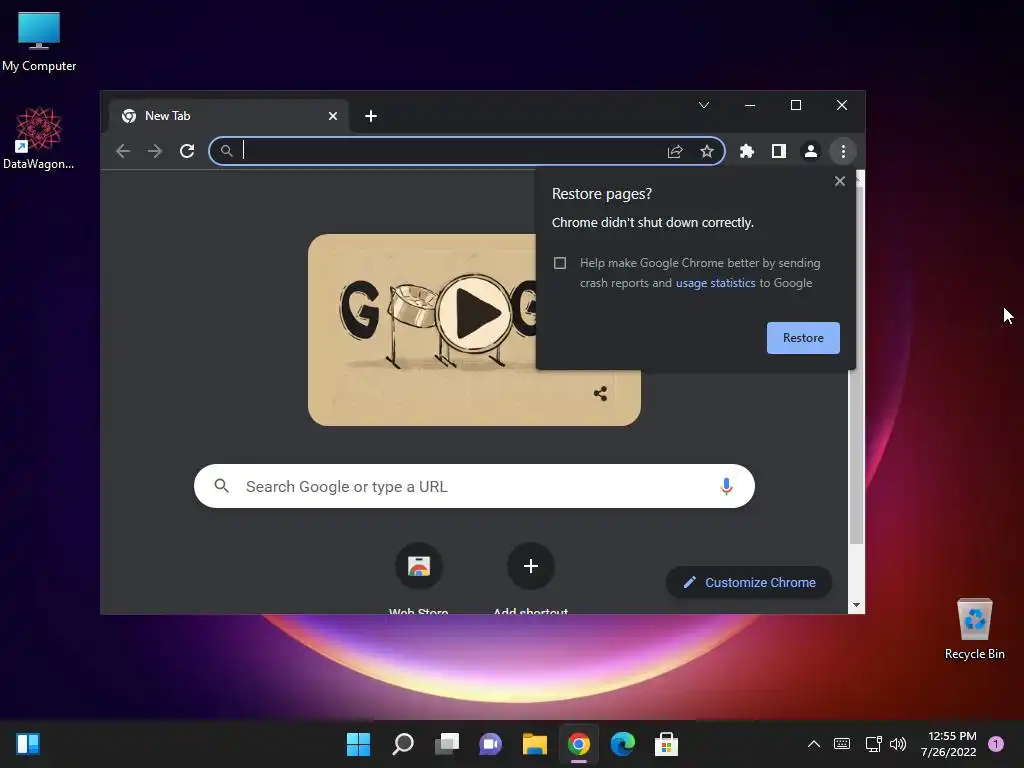Open Chrome side panel icon

point(778,152)
